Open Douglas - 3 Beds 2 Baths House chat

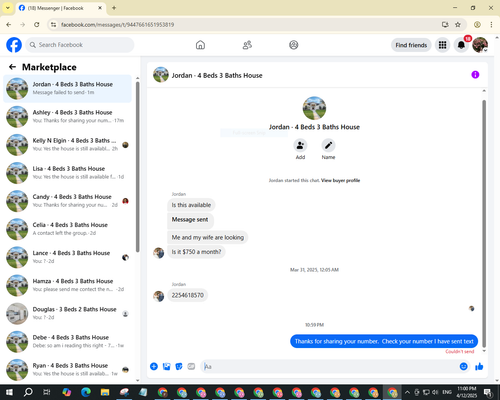click(x=67, y=313)
